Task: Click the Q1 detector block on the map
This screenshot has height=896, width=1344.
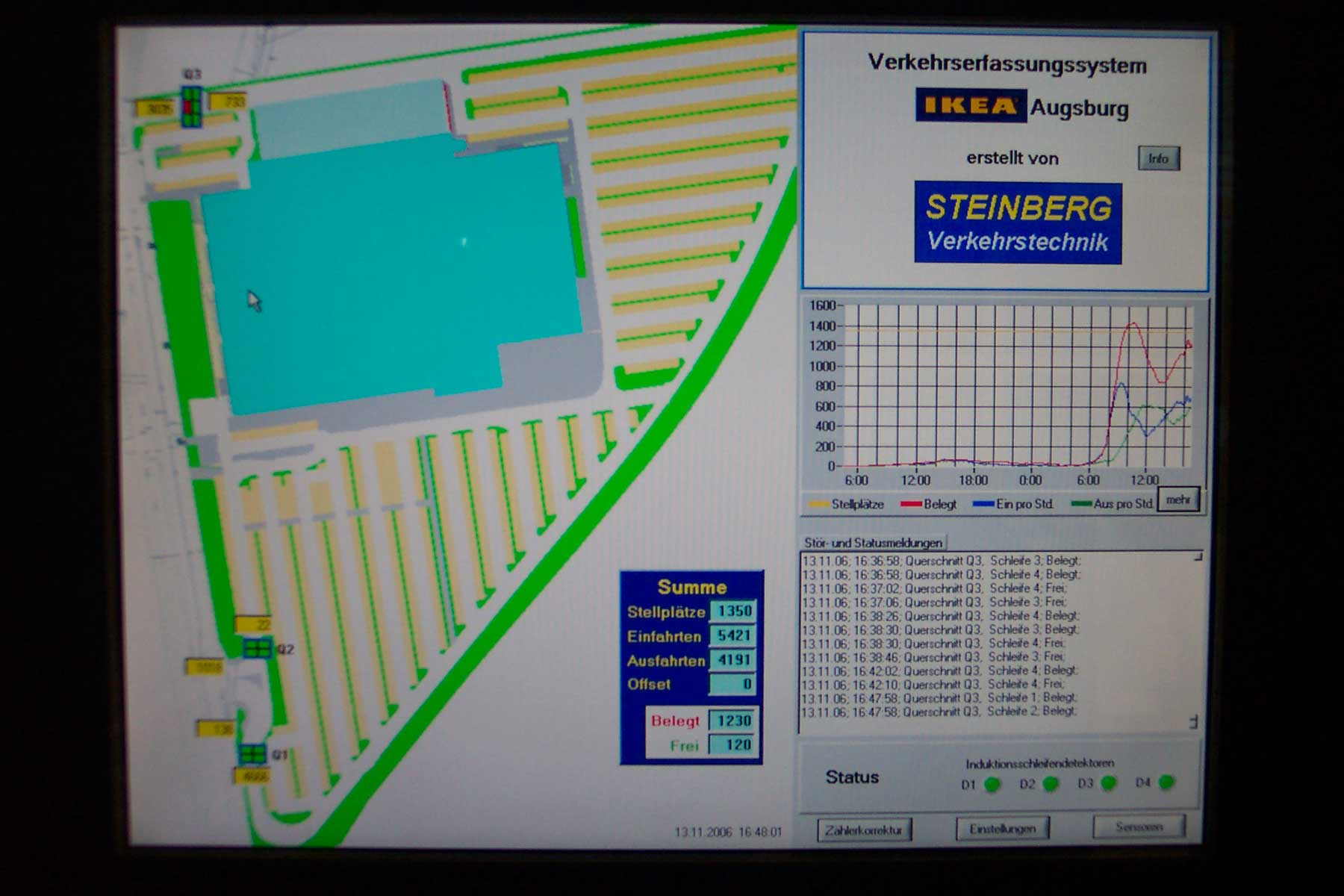Action: pyautogui.click(x=252, y=753)
